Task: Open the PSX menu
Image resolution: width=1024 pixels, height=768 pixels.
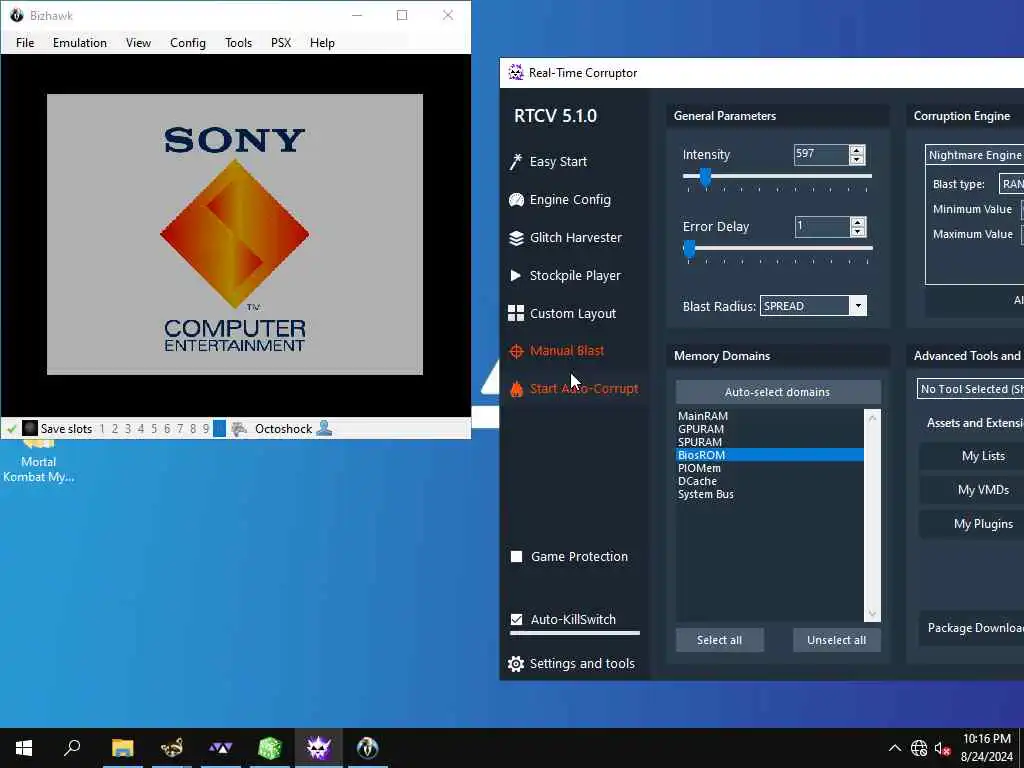Action: (x=281, y=42)
